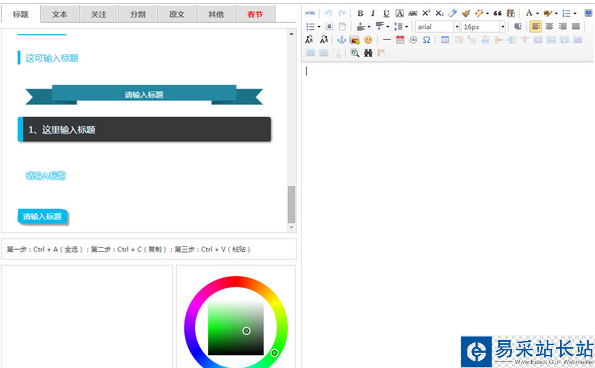Expand the bulleted list dropdown arrow
595x368 pixels.
(x=319, y=27)
